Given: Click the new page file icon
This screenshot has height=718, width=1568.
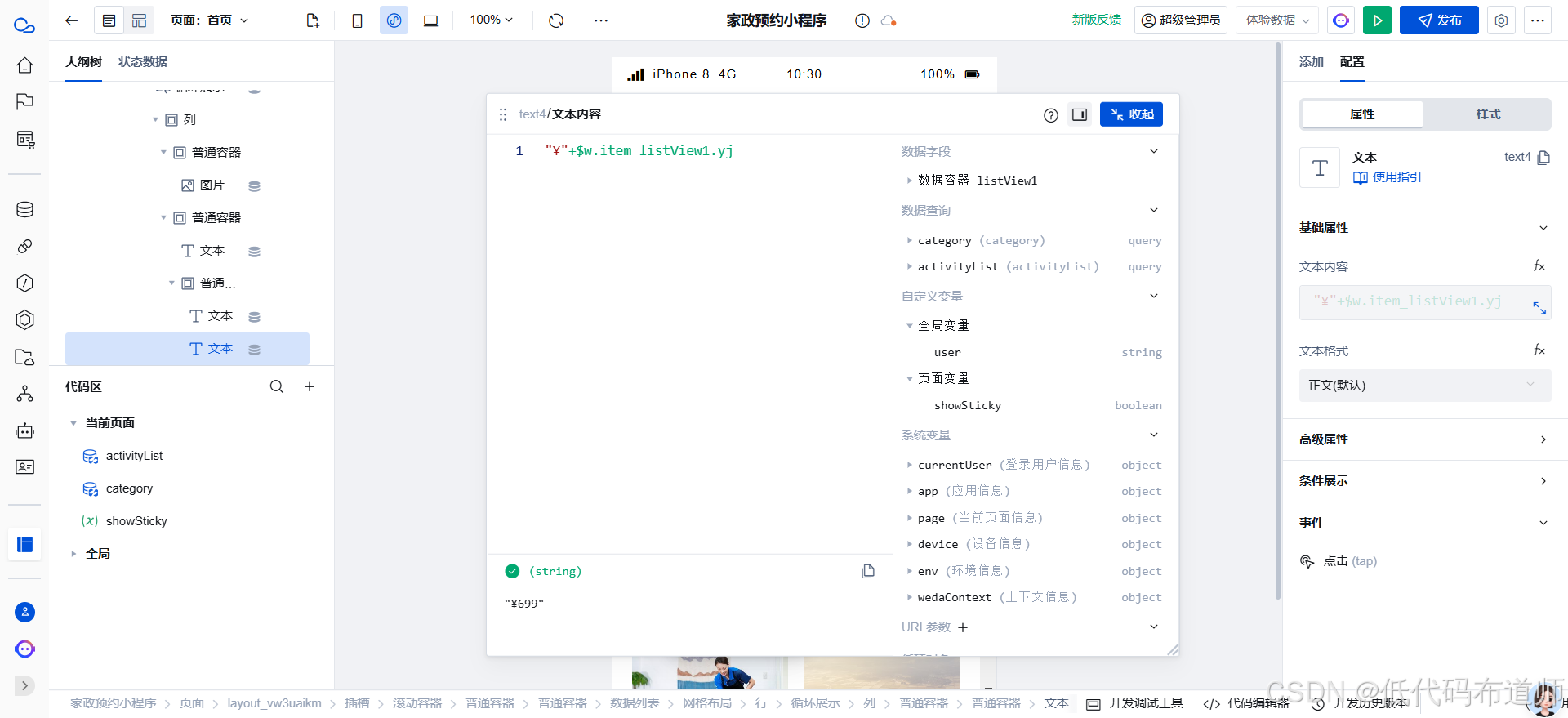Looking at the screenshot, I should (313, 20).
